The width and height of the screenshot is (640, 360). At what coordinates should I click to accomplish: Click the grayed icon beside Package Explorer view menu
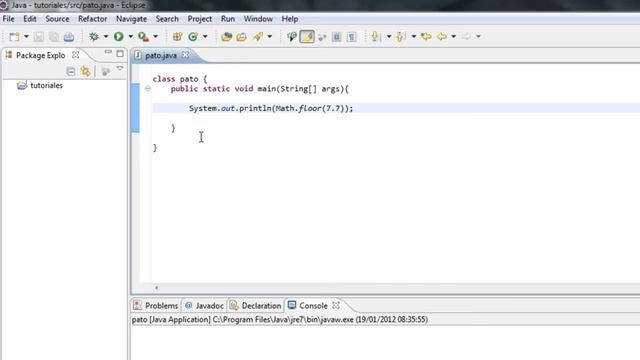106,72
